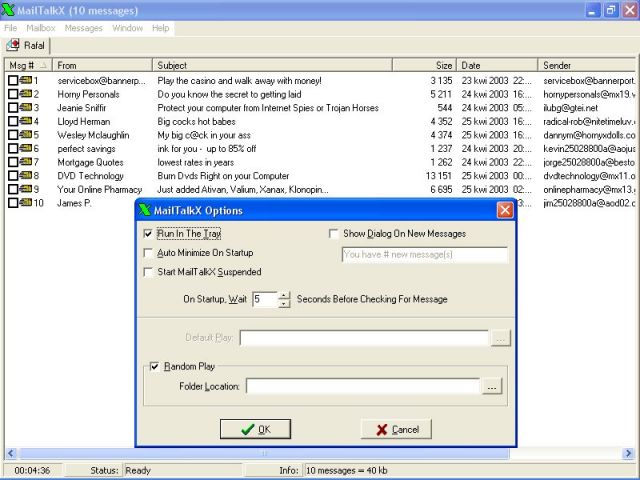The height and width of the screenshot is (480, 640).
Task: Close the MailTalkX Options dialog
Action: (x=505, y=210)
